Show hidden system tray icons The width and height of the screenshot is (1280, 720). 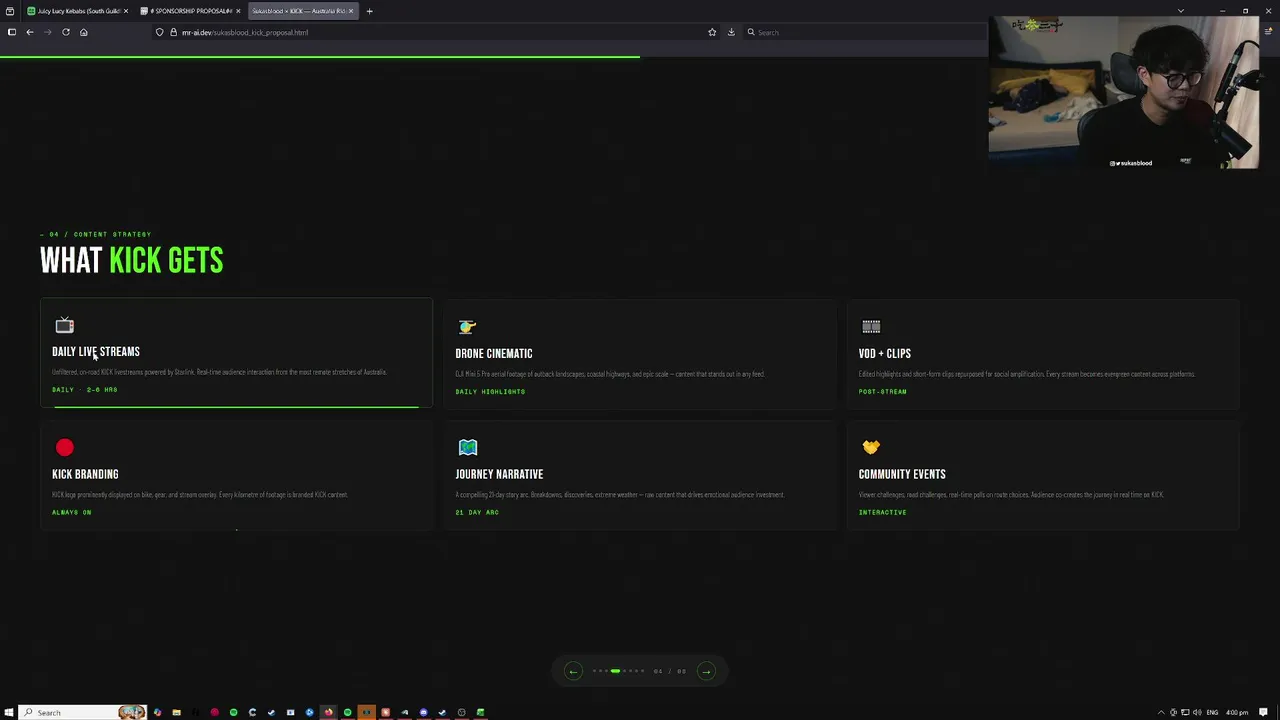pyautogui.click(x=1162, y=712)
